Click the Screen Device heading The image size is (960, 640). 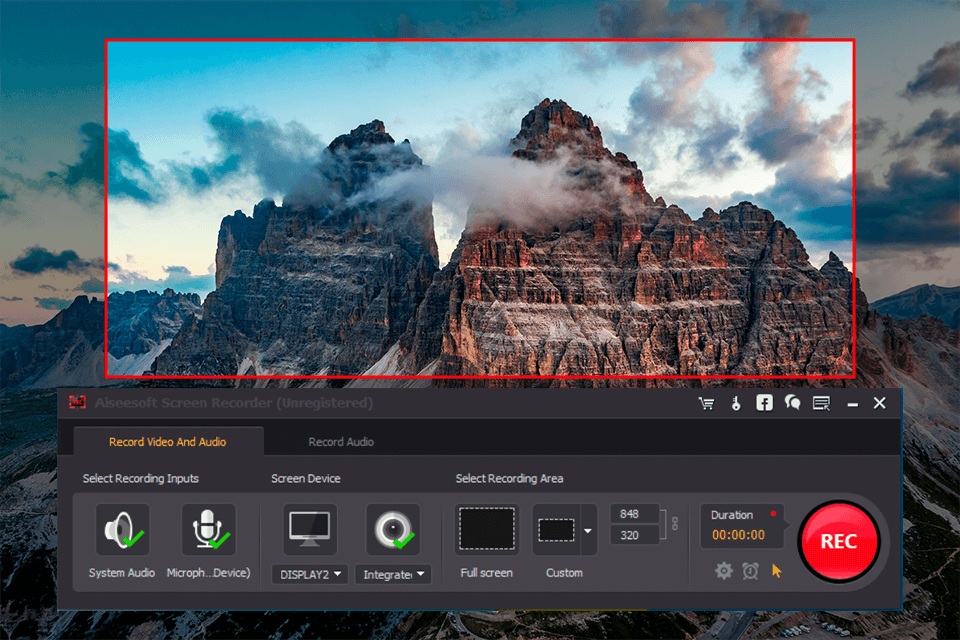[306, 478]
